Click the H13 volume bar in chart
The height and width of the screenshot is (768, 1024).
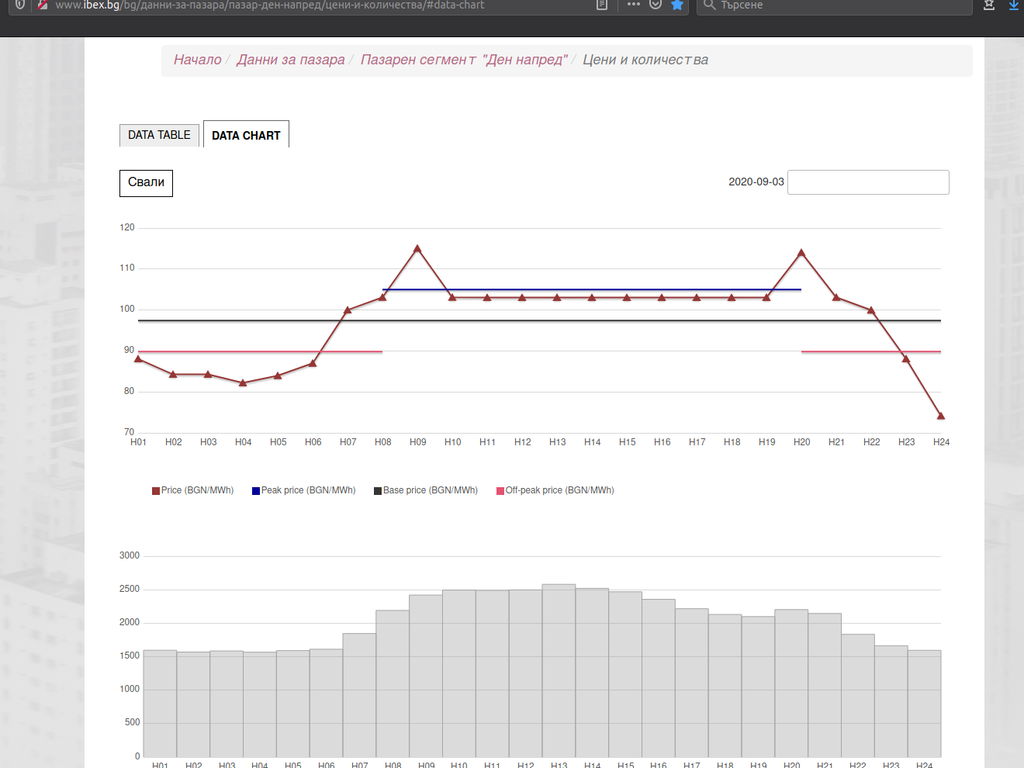point(558,670)
